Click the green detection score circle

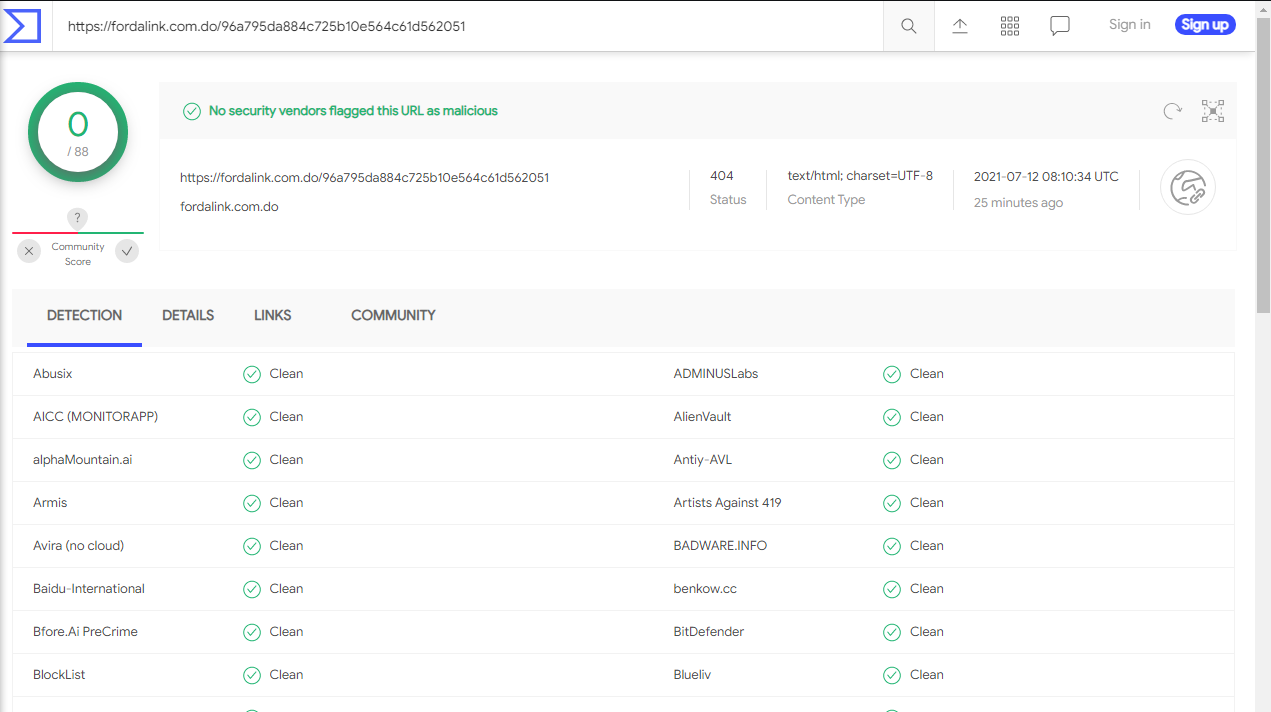point(77,131)
